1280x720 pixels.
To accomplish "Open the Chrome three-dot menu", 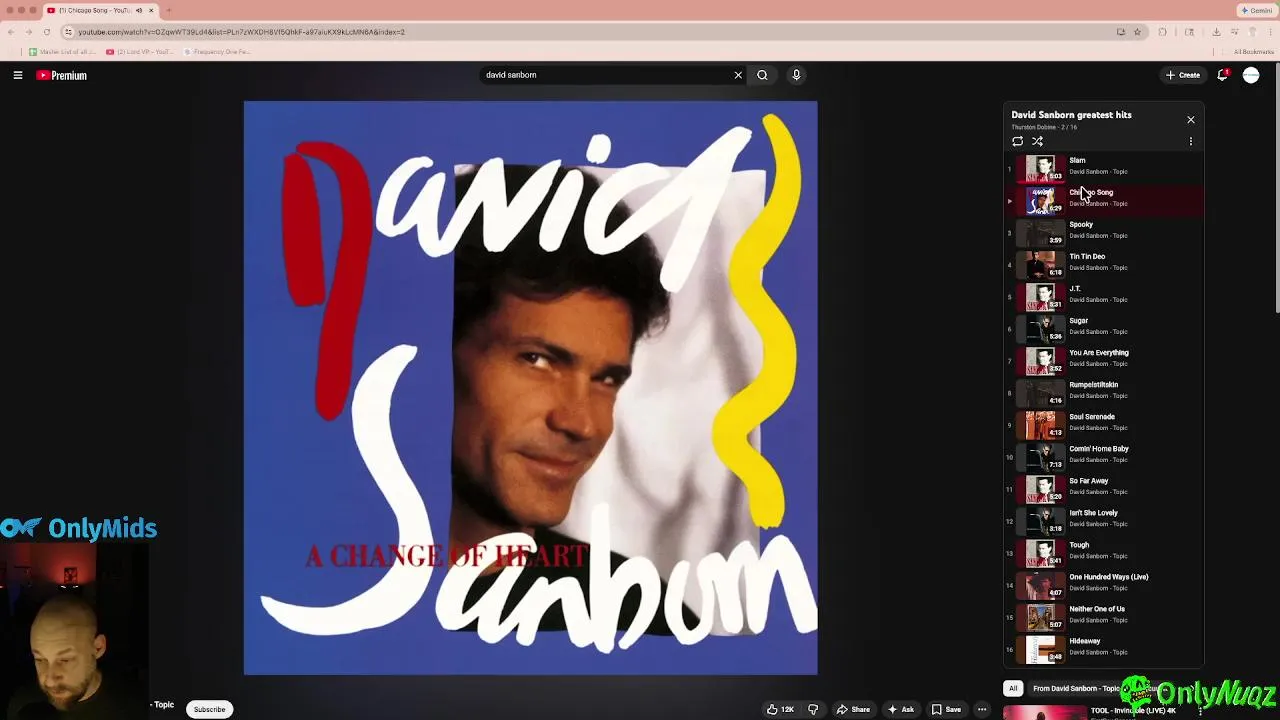I will (1270, 32).
